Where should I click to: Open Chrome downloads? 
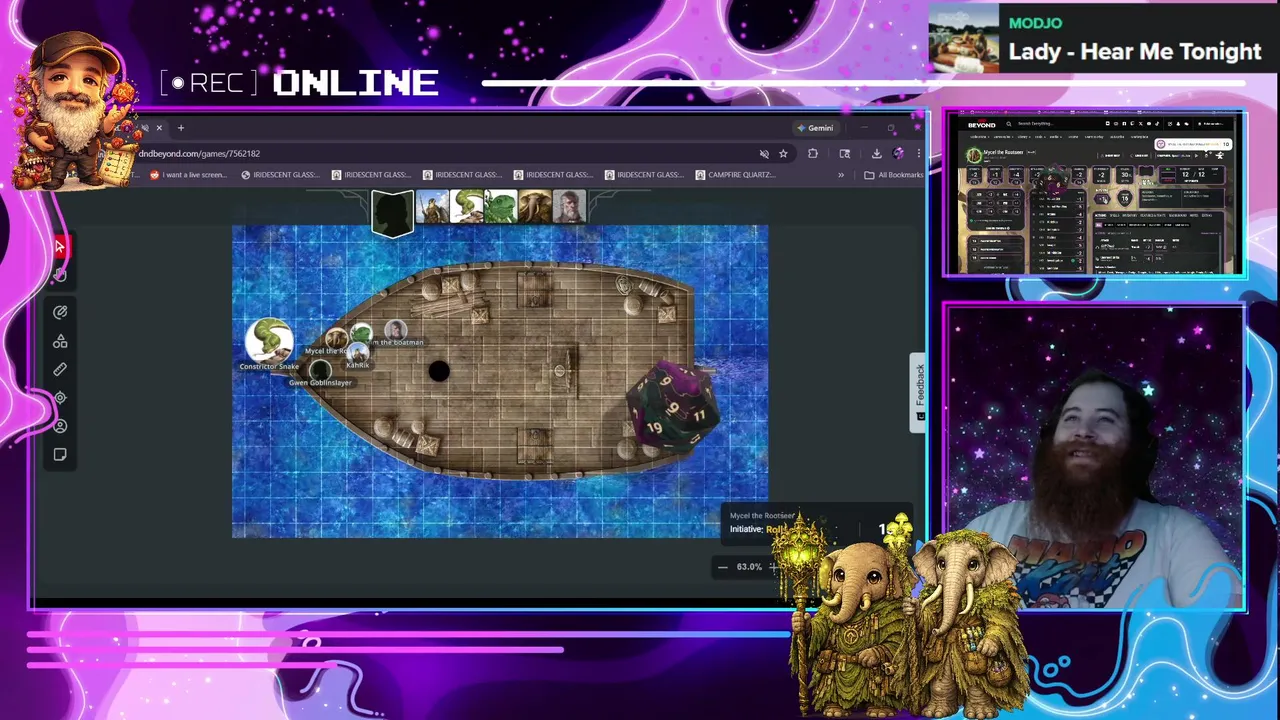(x=876, y=154)
